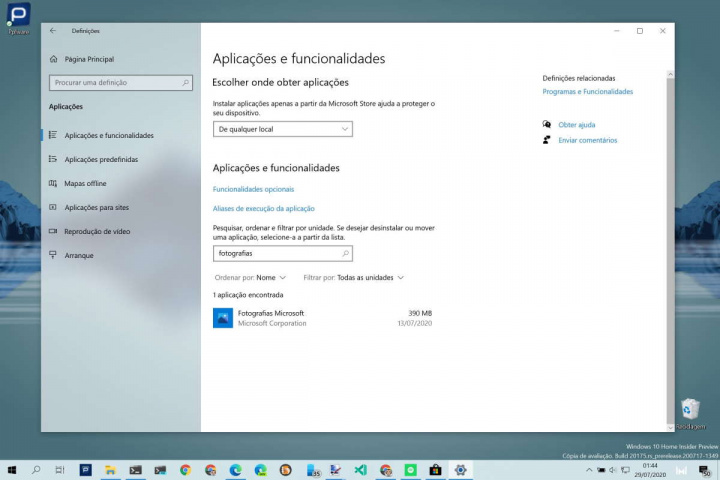Open Programas e Funcionalidades link
Image resolution: width=720 pixels, height=480 pixels.
tap(587, 91)
